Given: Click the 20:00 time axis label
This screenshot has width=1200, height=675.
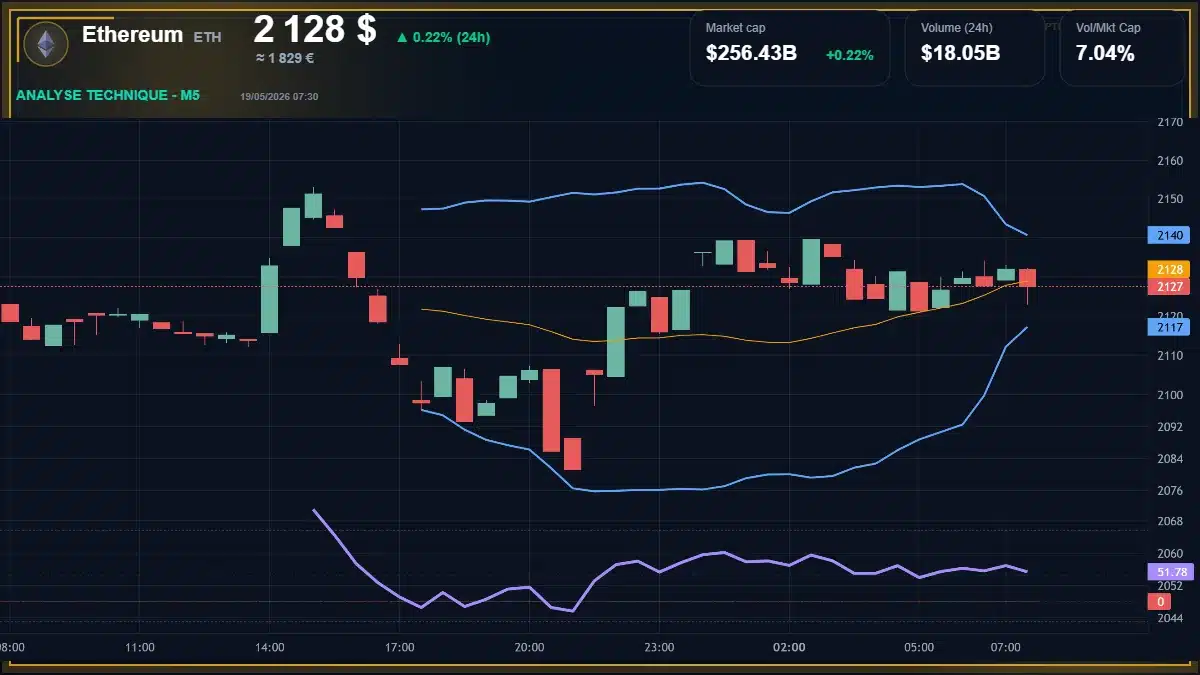Looking at the screenshot, I should (530, 648).
